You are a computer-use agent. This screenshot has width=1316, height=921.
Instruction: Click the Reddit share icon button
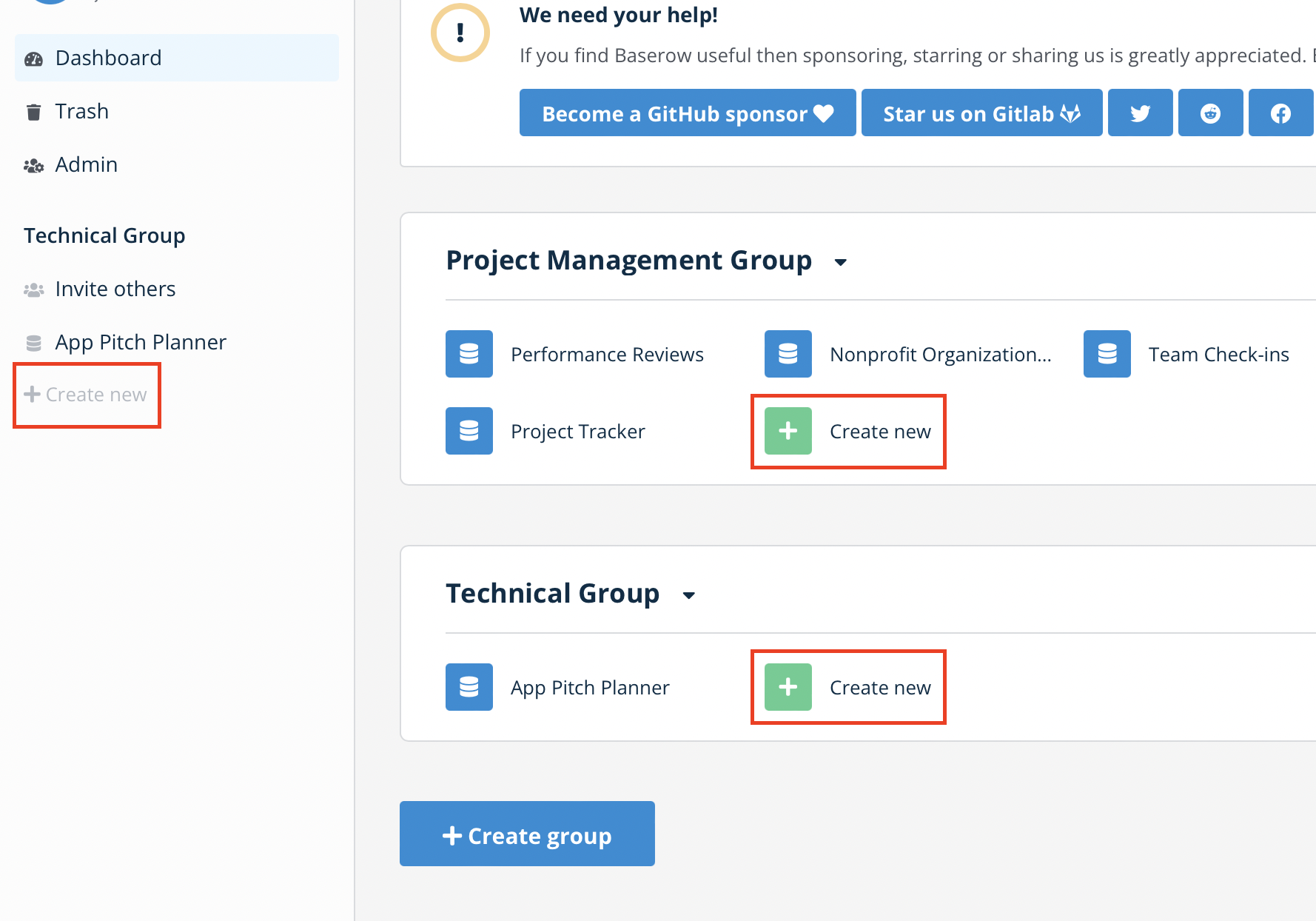tap(1210, 113)
